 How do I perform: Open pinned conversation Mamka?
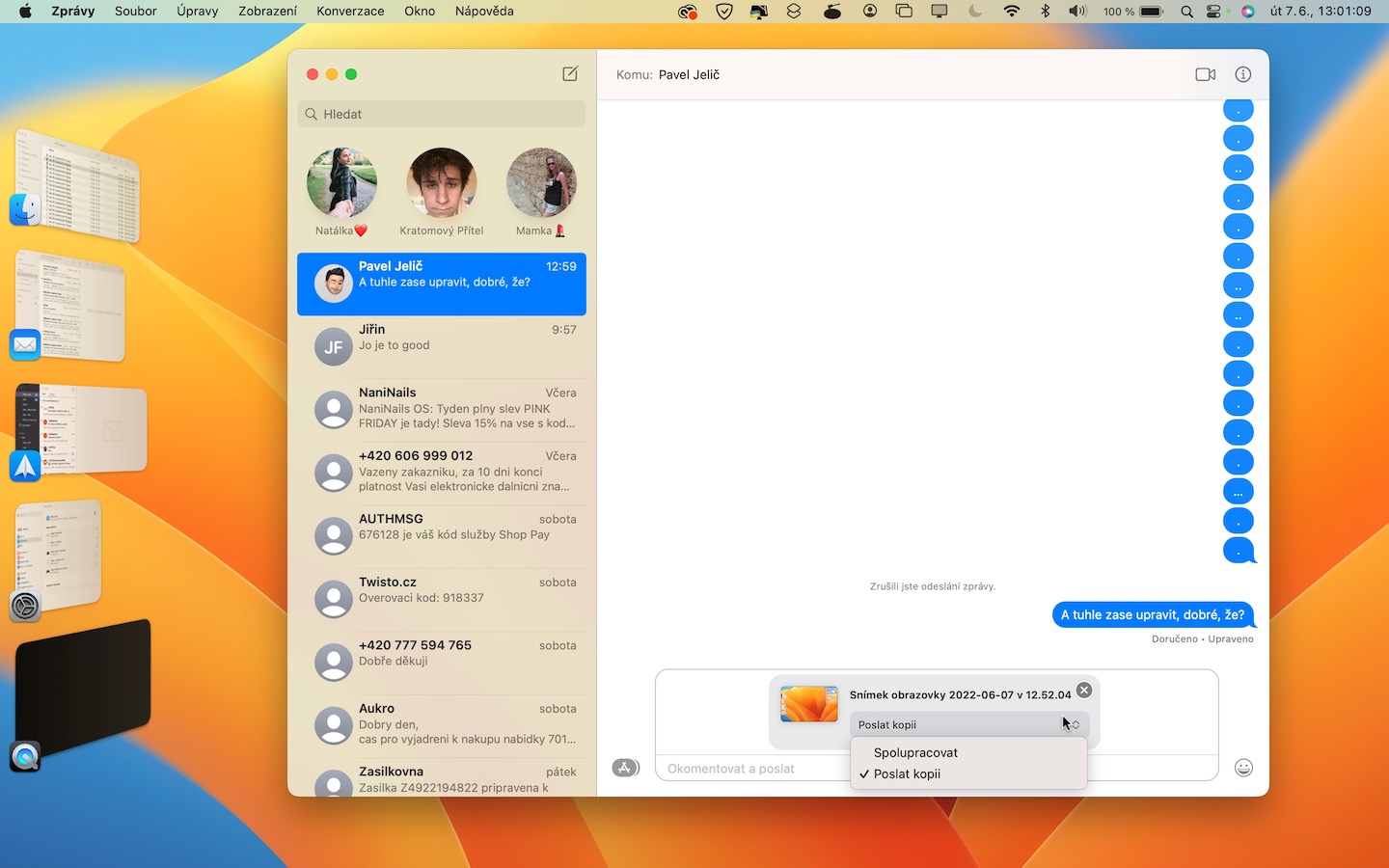tap(541, 192)
